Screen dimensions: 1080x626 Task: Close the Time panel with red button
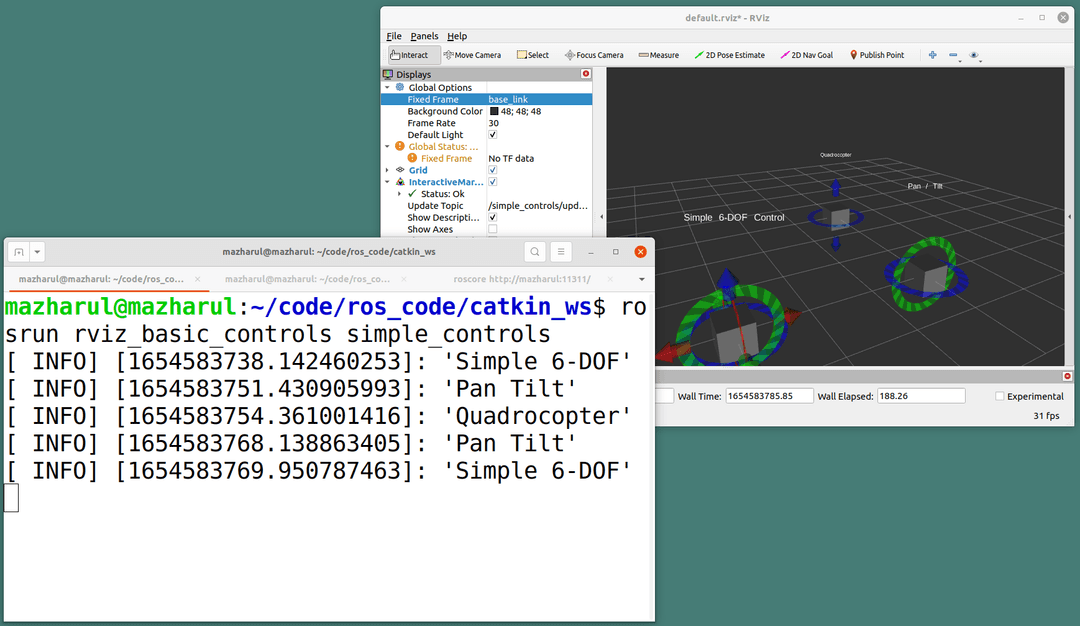[1067, 376]
